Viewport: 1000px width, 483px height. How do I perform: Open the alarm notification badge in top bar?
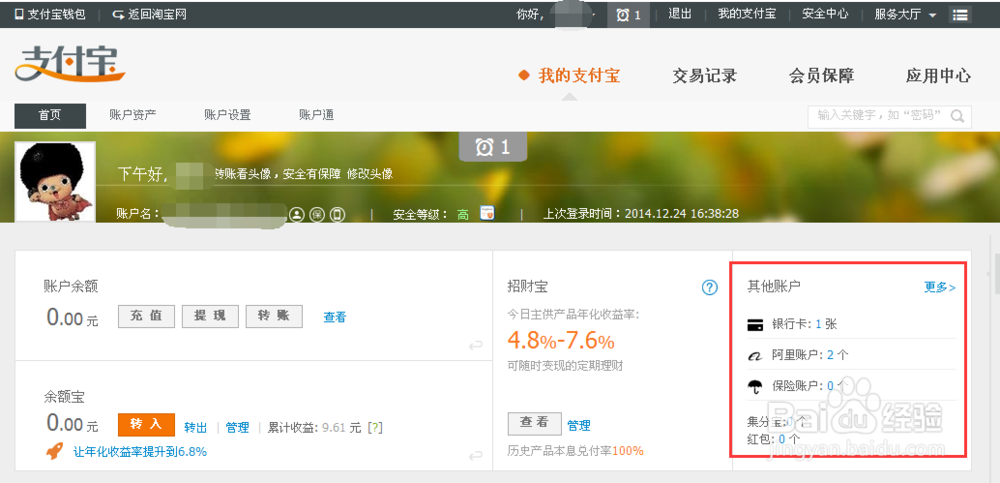628,14
